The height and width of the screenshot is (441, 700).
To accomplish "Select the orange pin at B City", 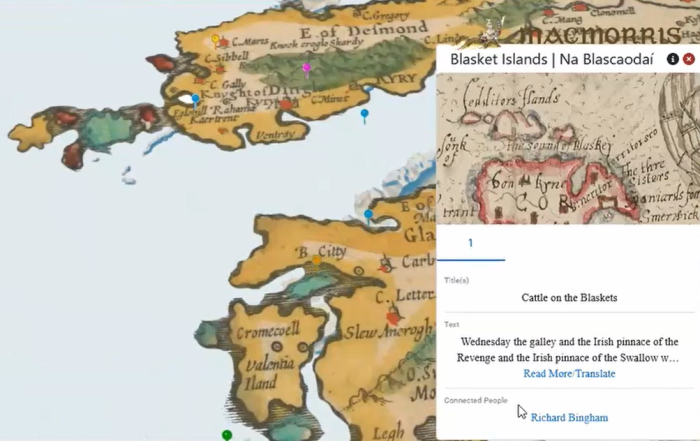I will pyautogui.click(x=317, y=262).
